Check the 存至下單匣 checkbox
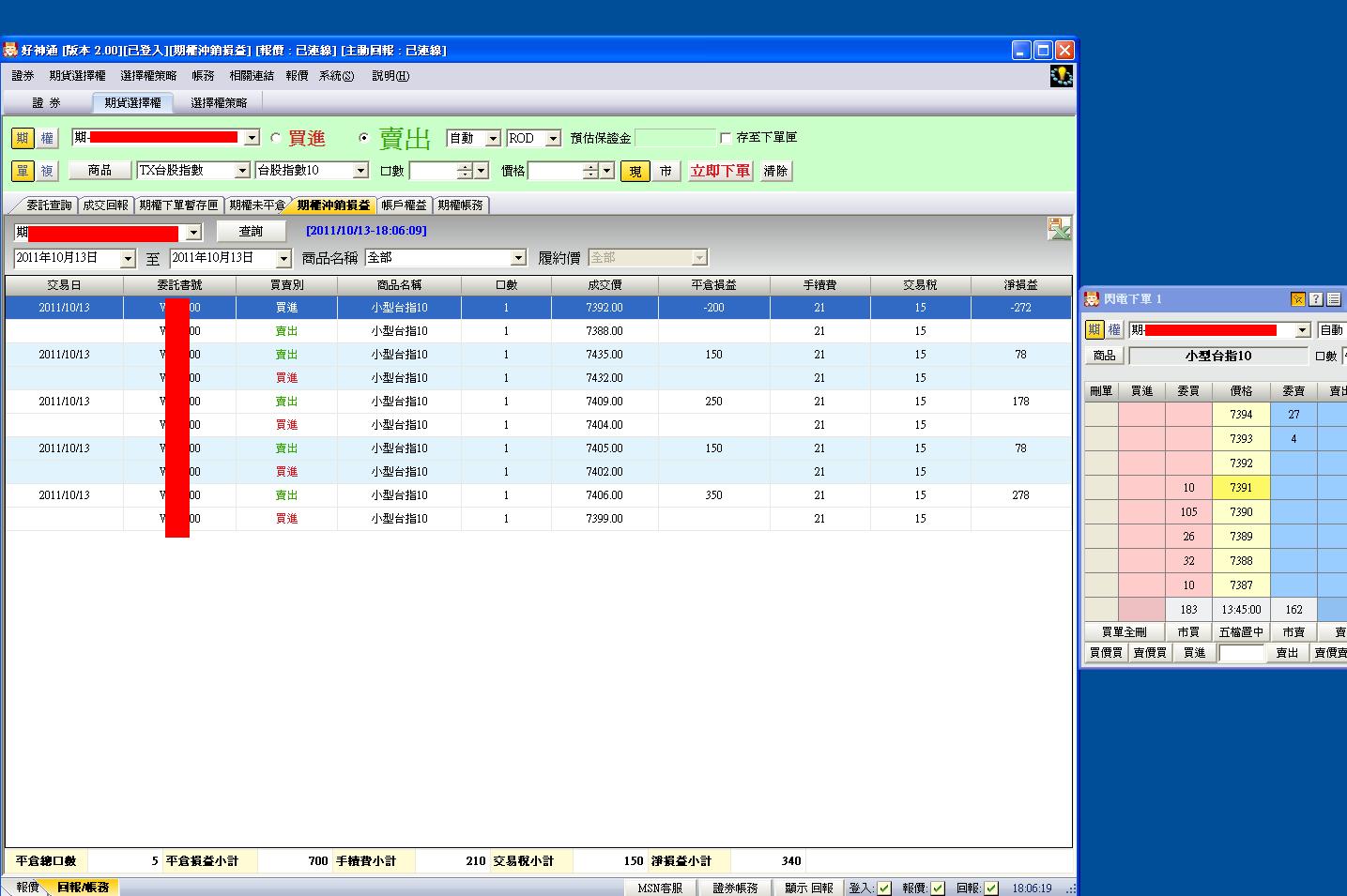The width and height of the screenshot is (1347, 896). (x=725, y=138)
